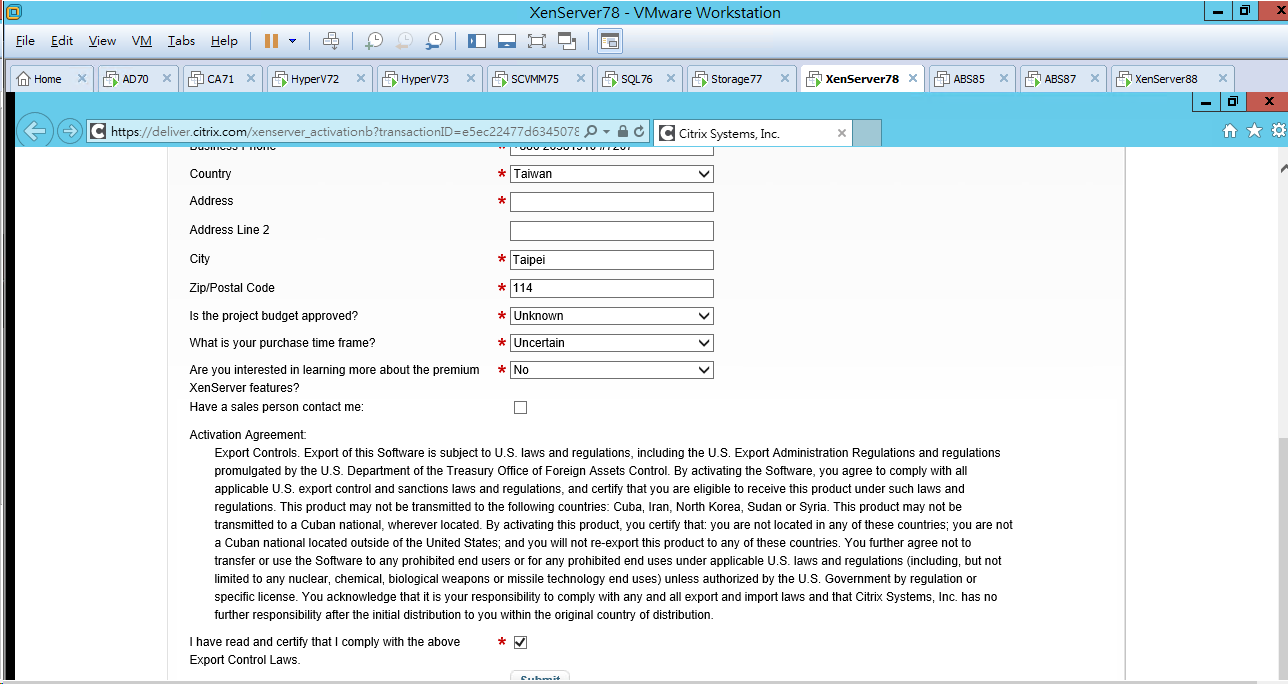Click the Address Line 2 input field
The image size is (1288, 684).
pyautogui.click(x=612, y=231)
